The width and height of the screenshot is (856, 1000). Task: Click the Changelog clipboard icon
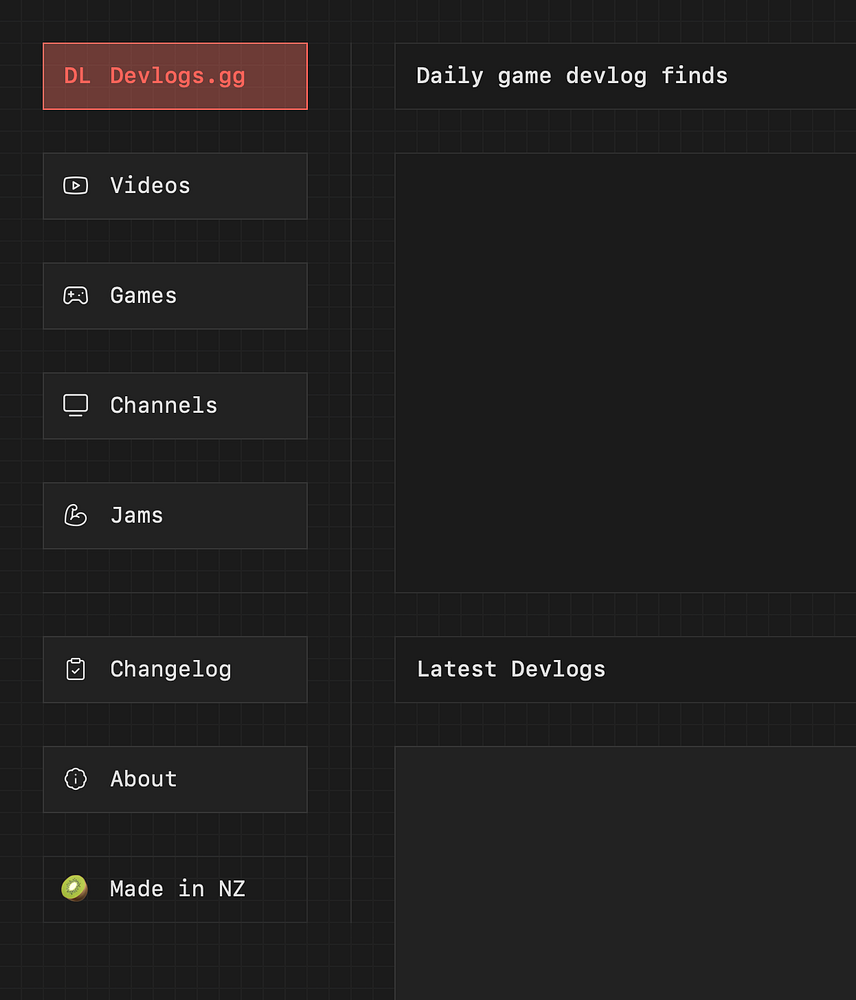click(x=75, y=669)
